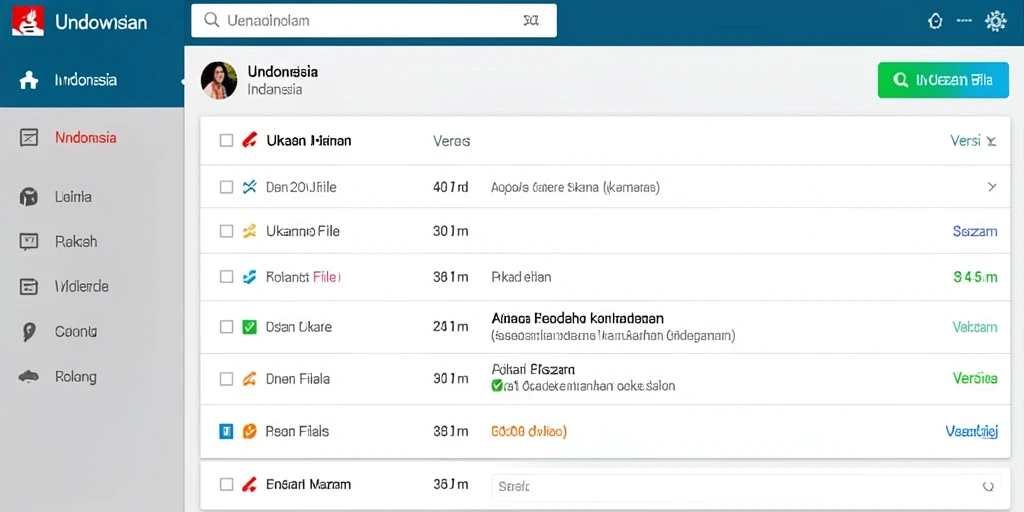Screen dimensions: 1024x512
Task: Open the Sezam link on Ukanno File row
Action: coord(975,231)
